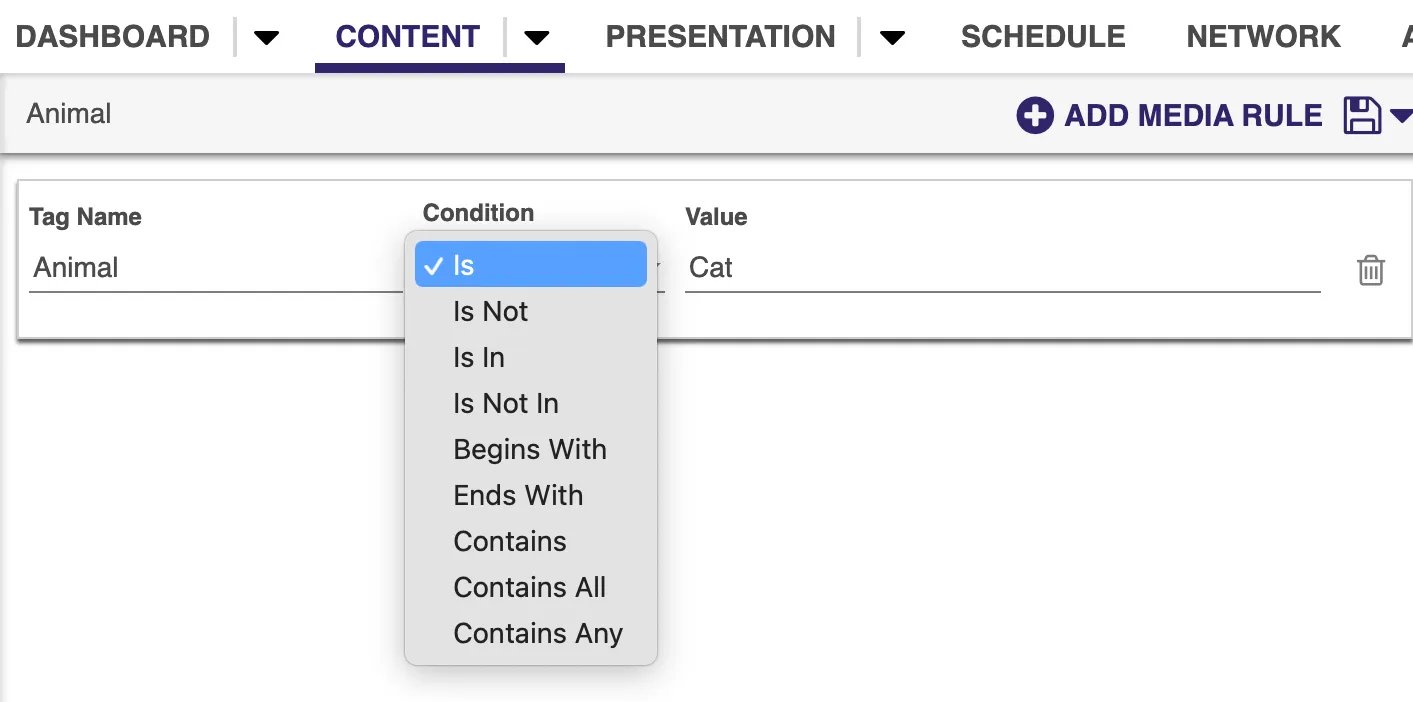Open the Content tab dropdown arrow

point(537,38)
